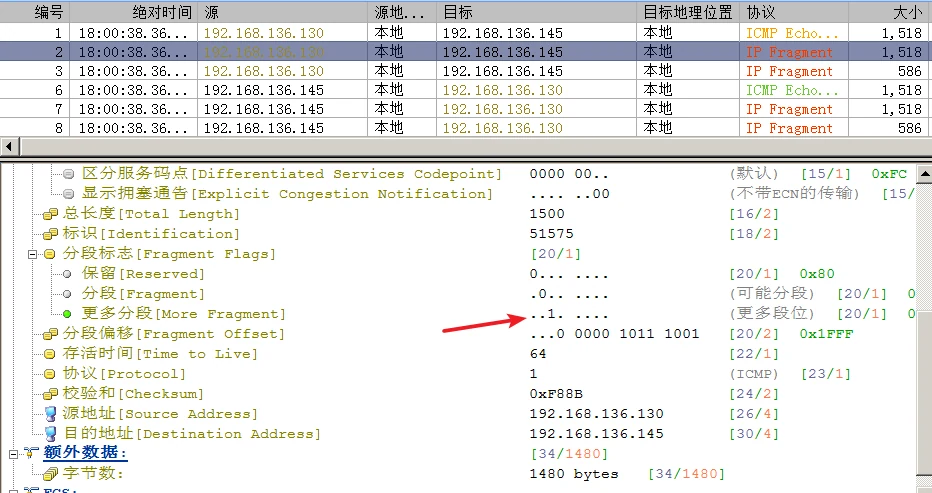The image size is (932, 493).
Task: Click icon beside 协议 Protocol field
Action: pyautogui.click(x=50, y=374)
